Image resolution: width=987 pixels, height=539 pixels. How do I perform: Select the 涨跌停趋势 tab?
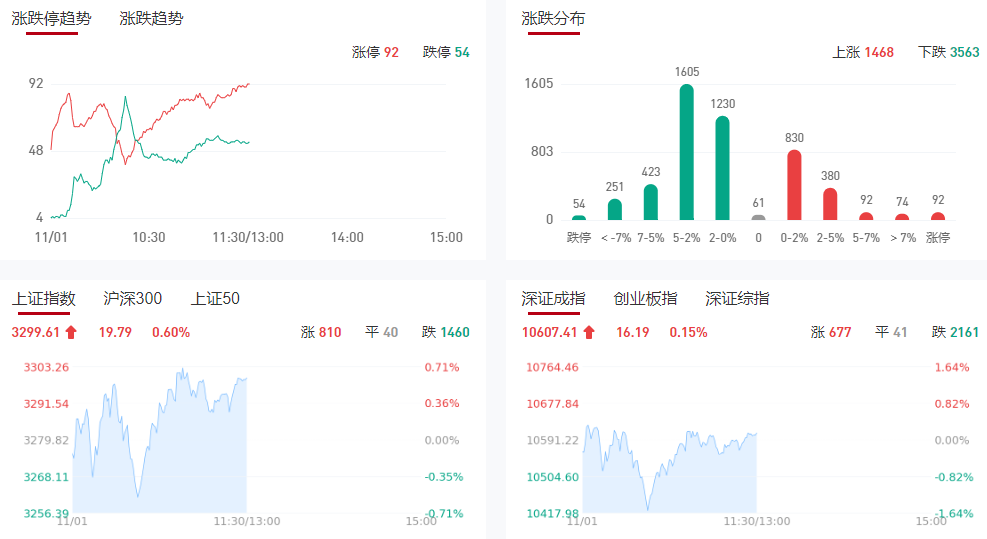51,18
